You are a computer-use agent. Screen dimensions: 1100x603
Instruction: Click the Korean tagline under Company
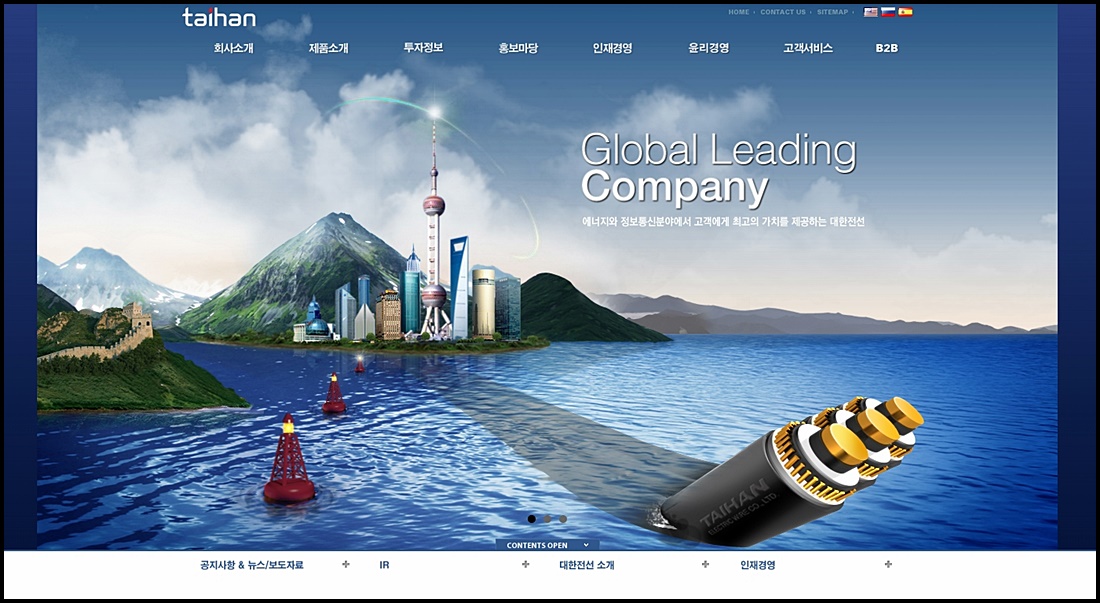pyautogui.click(x=723, y=222)
